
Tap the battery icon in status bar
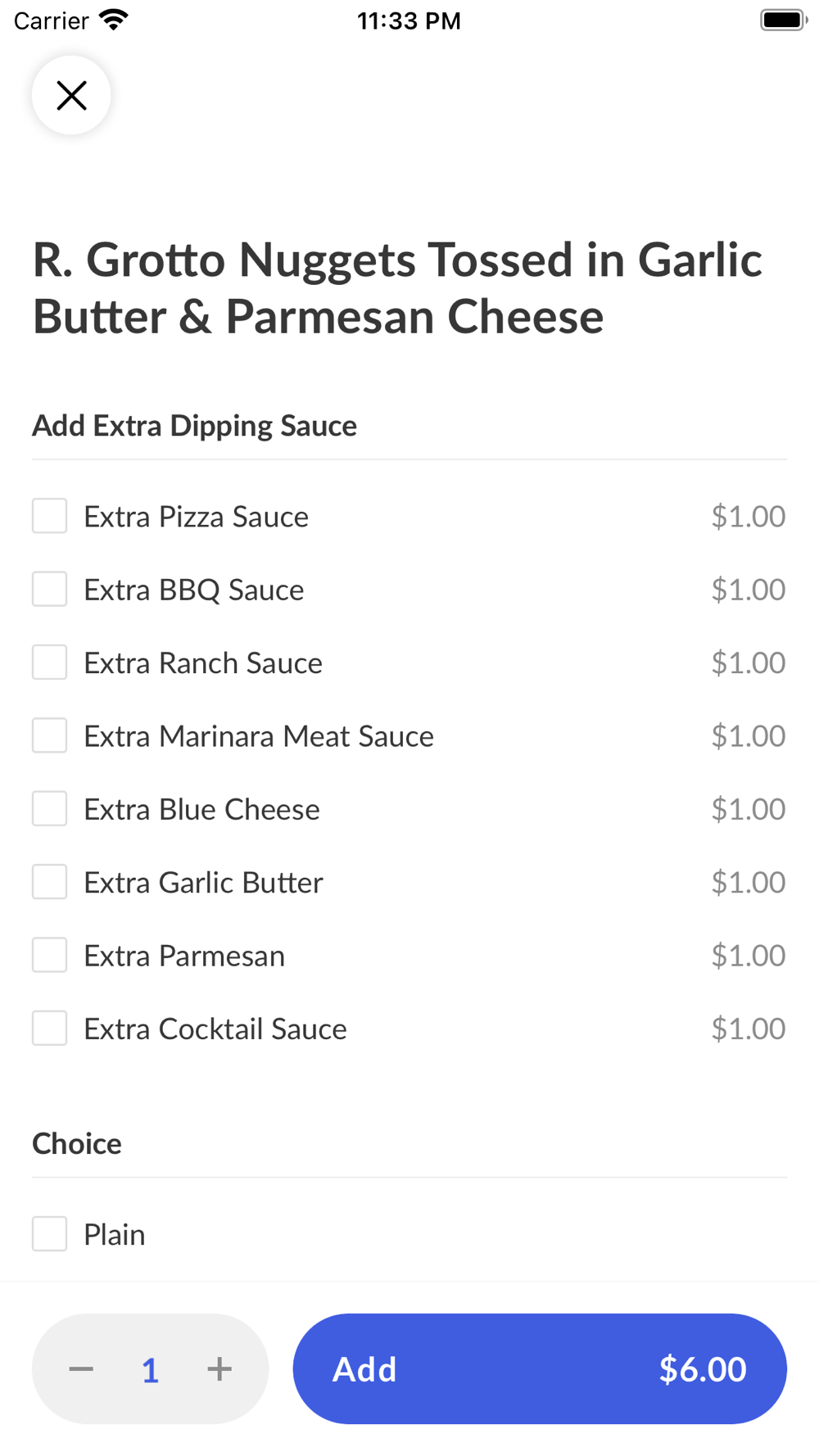point(783,20)
